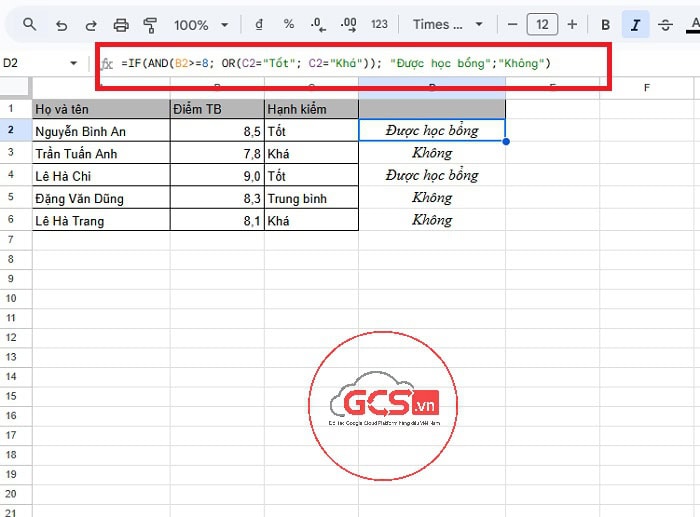Viewport: 700px width, 517px height.
Task: Apply percent format to cell
Action: tap(289, 24)
